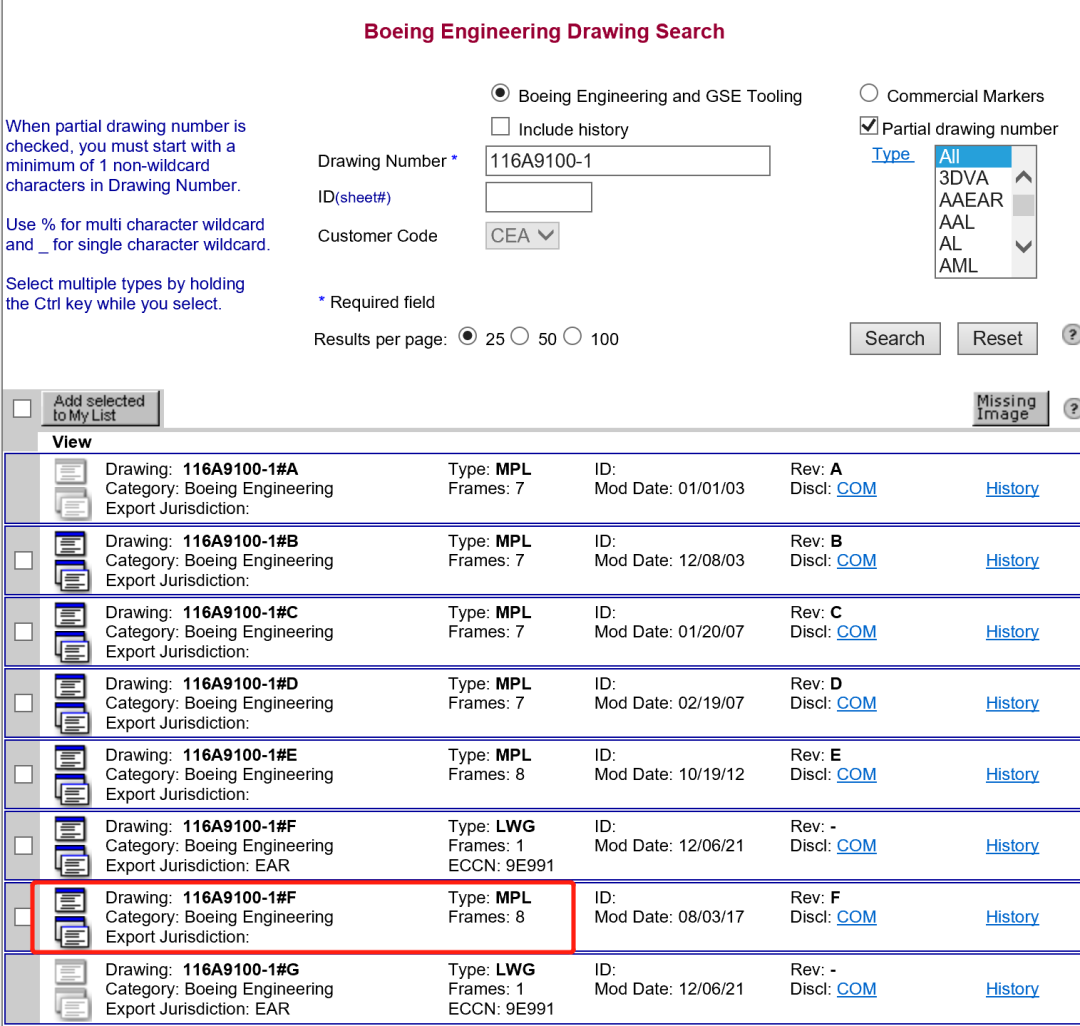Open the Customer Code CEA dropdown

coord(523,236)
